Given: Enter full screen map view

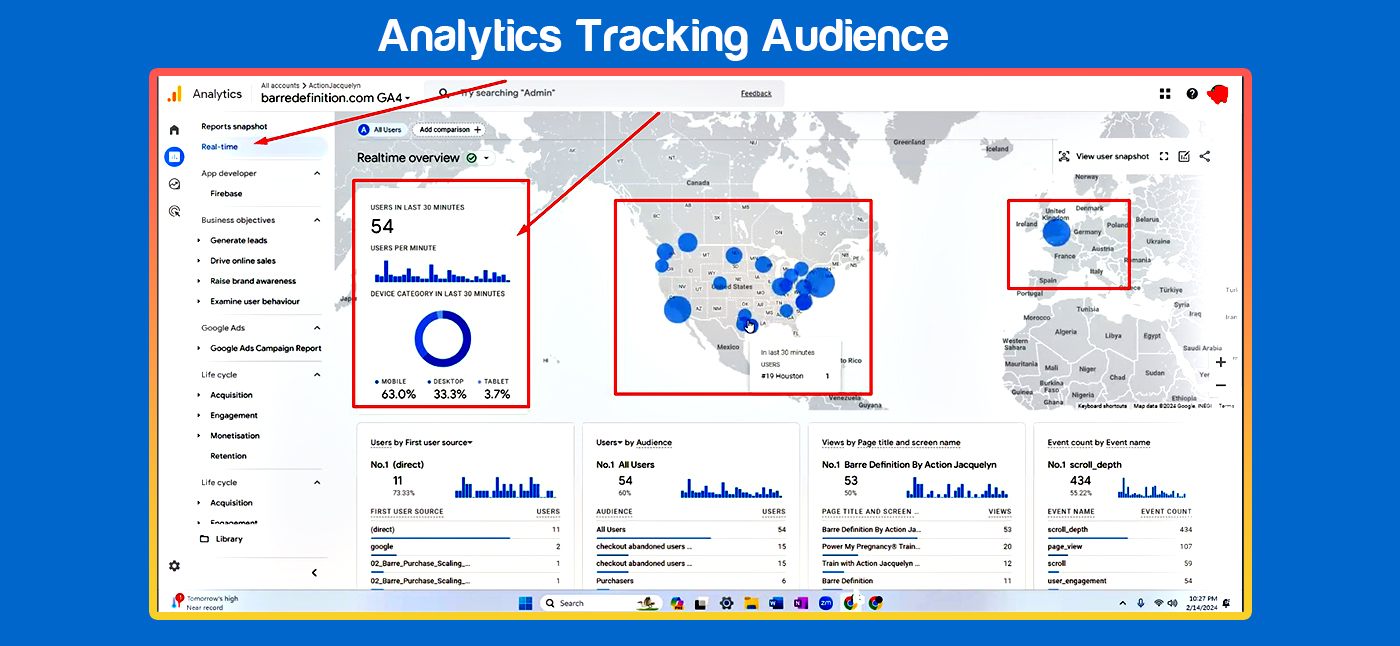Looking at the screenshot, I should pyautogui.click(x=1164, y=156).
